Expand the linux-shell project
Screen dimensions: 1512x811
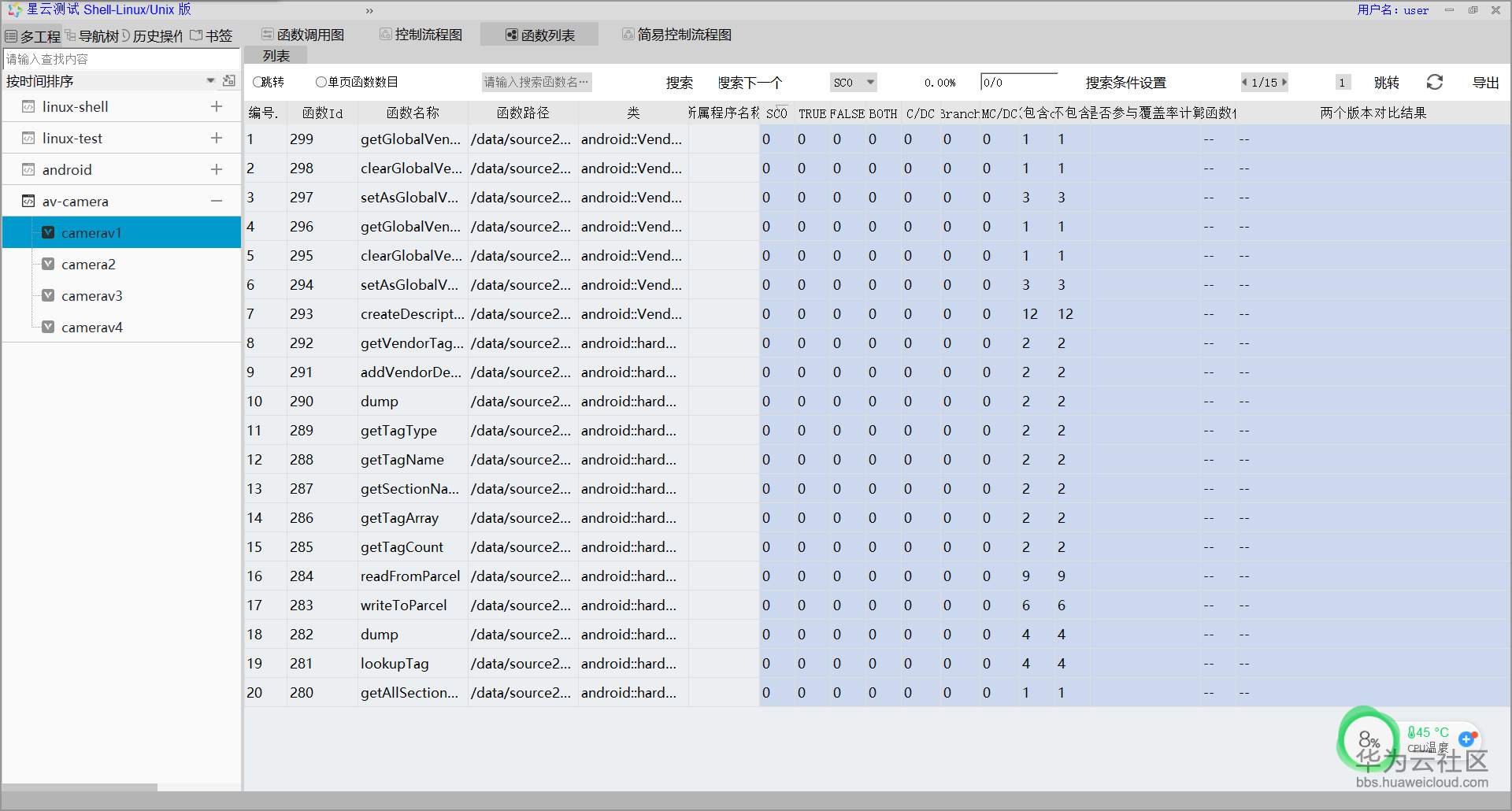[217, 106]
